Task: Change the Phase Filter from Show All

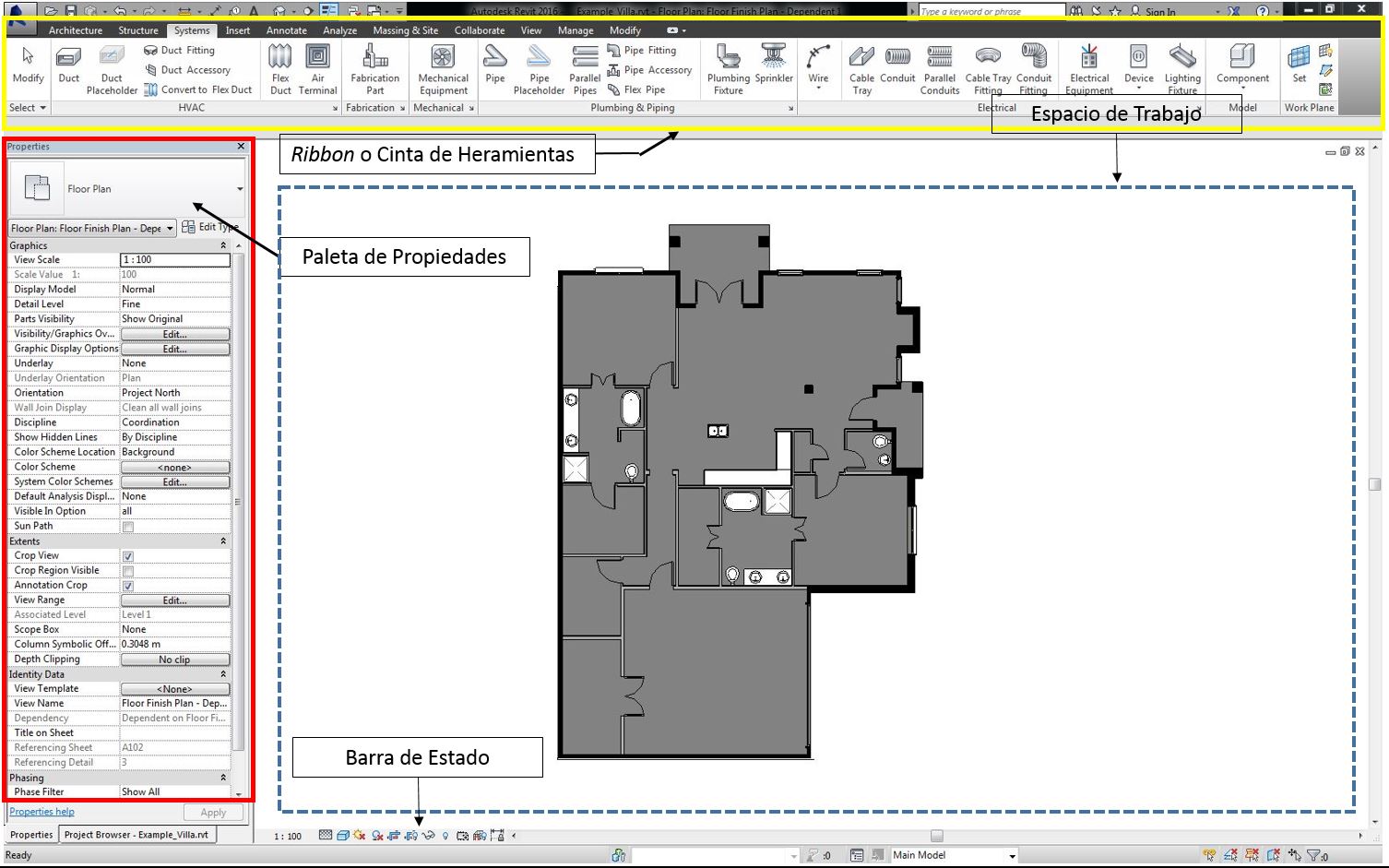Action: [x=175, y=791]
